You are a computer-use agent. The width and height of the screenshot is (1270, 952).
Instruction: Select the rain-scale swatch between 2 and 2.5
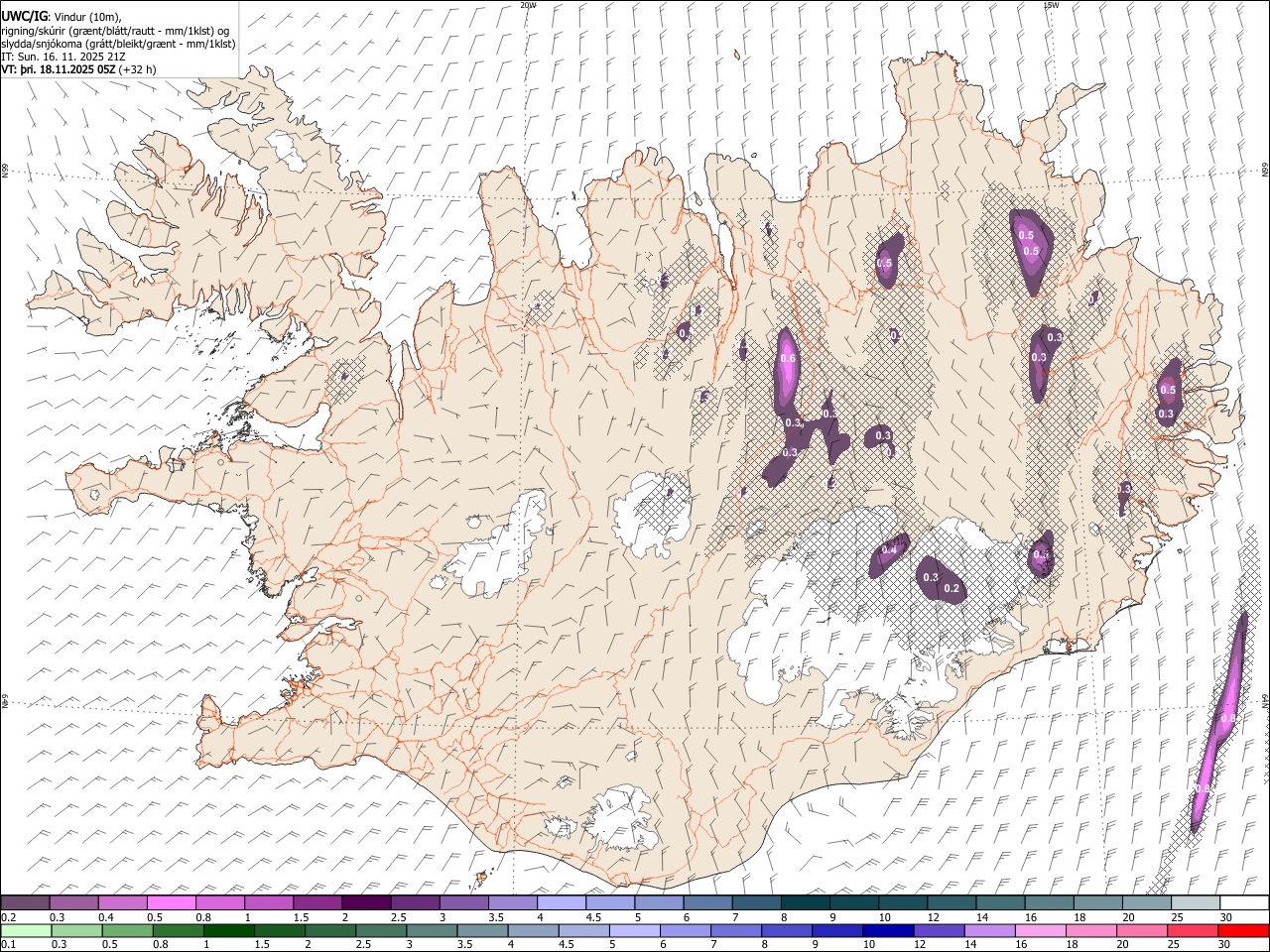click(x=330, y=930)
